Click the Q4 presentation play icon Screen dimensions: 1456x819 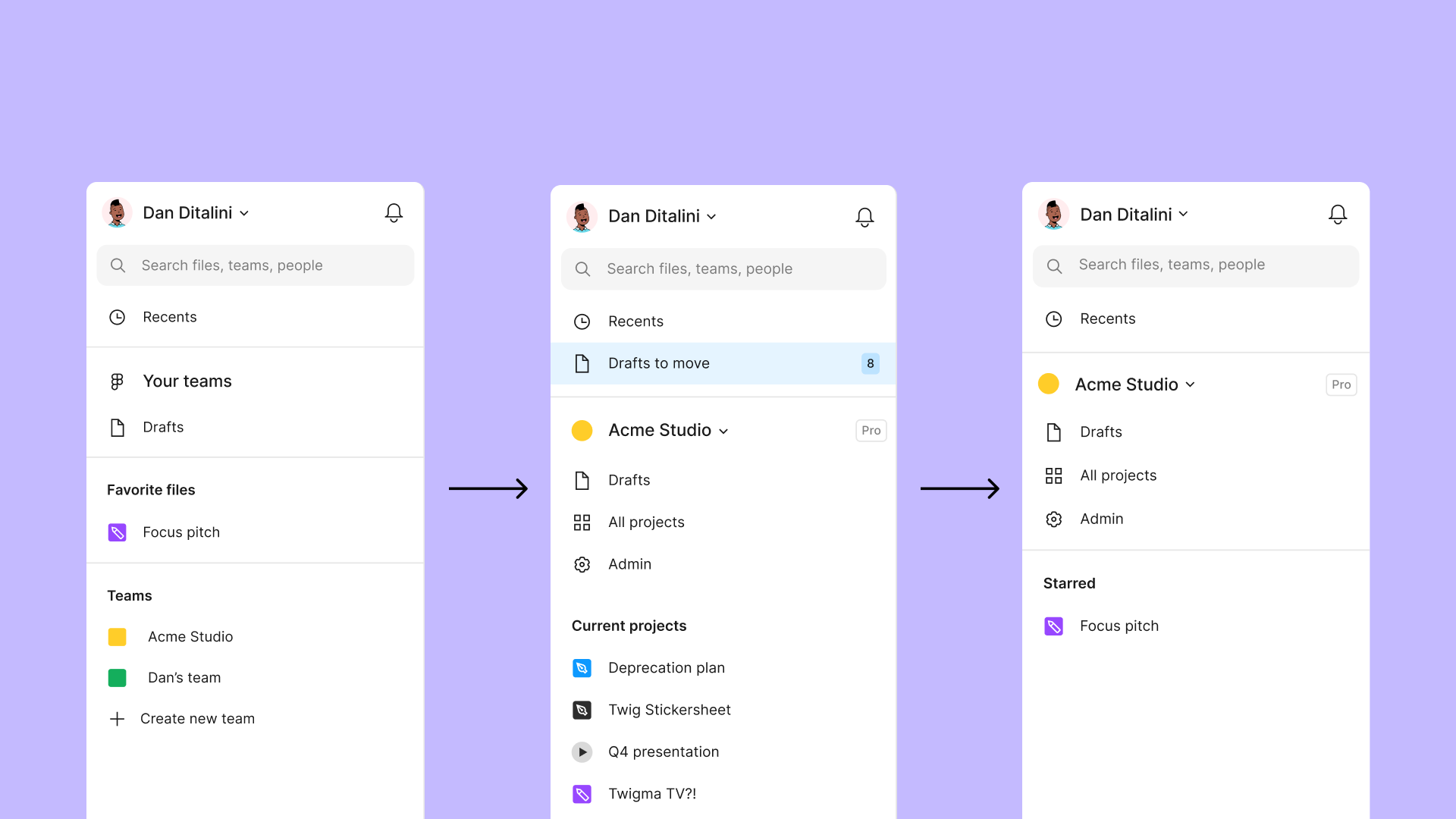582,752
